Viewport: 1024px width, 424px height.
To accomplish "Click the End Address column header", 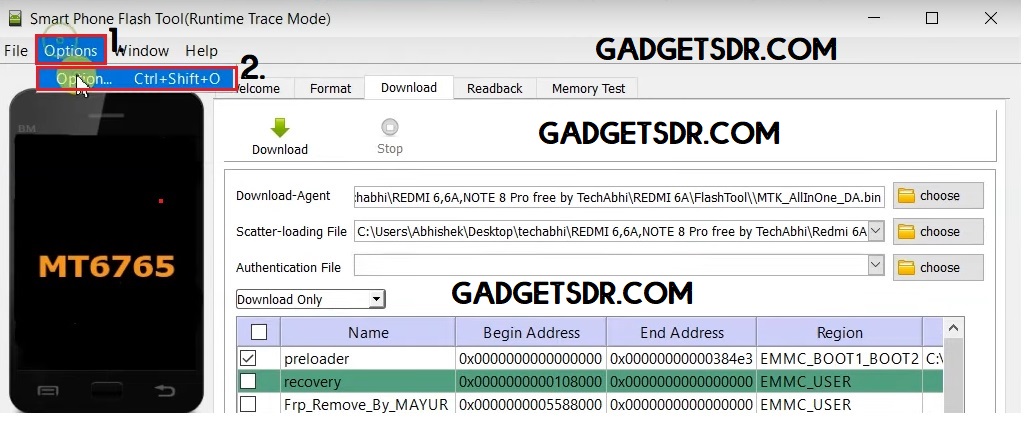I will [682, 333].
